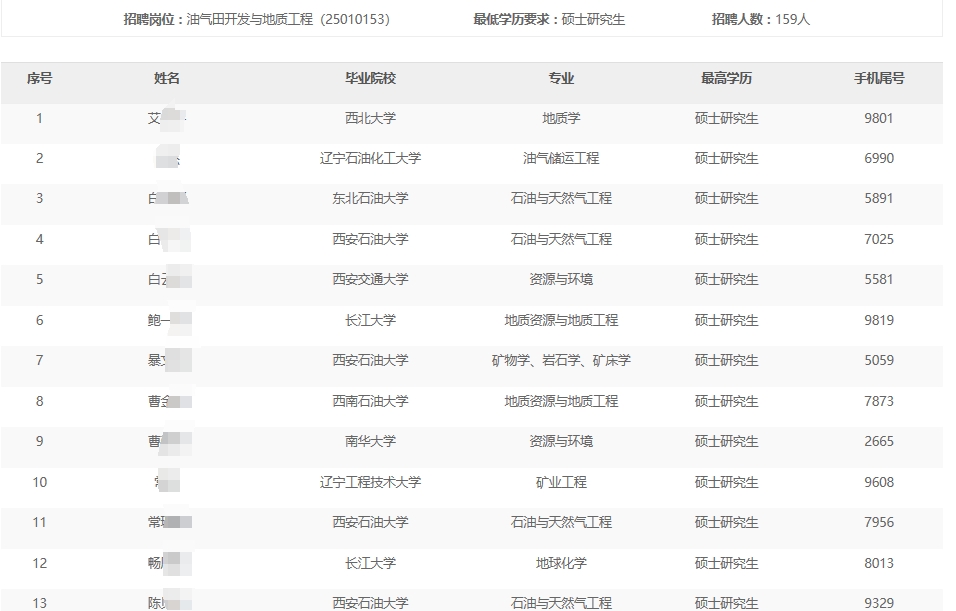Screen dimensions: 956x611
Task: Select the 南华大学 cell
Action: click(370, 441)
